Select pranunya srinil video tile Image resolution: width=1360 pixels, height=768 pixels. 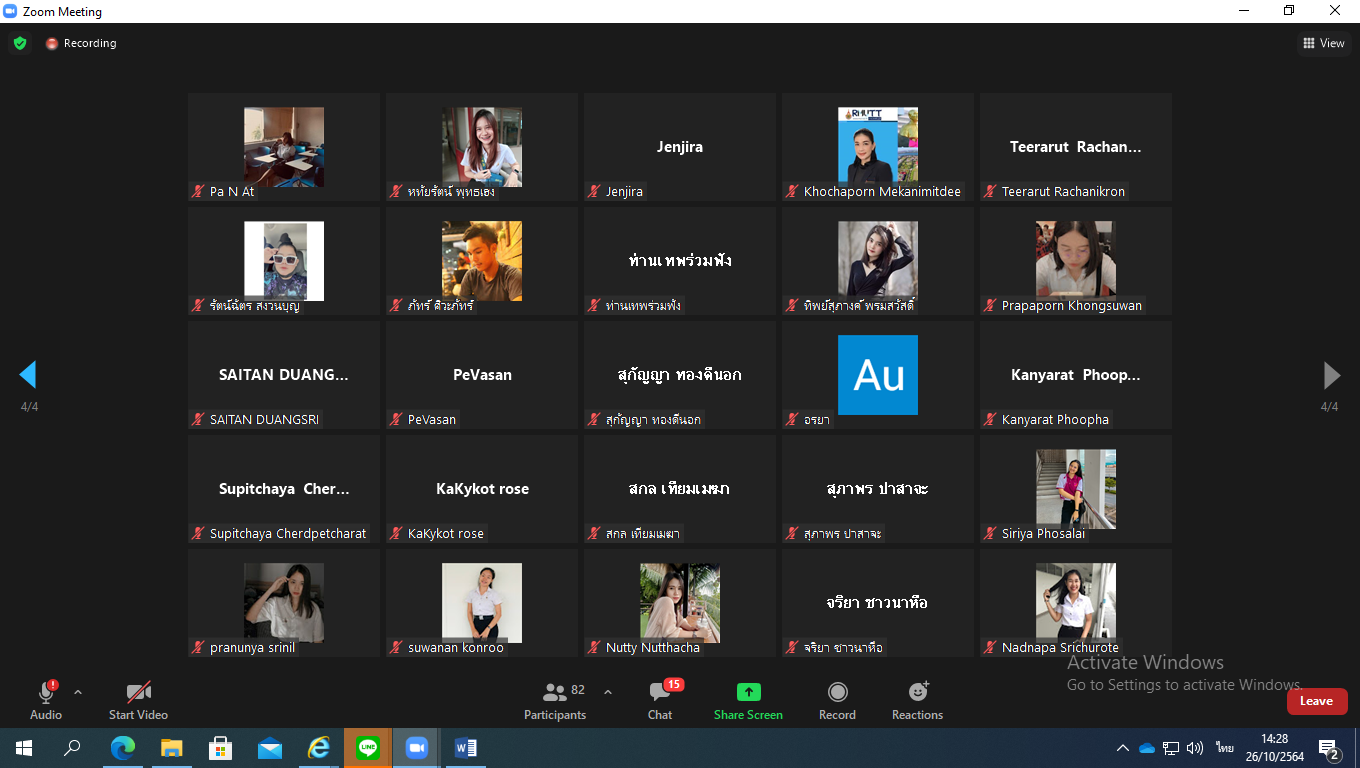click(x=284, y=603)
